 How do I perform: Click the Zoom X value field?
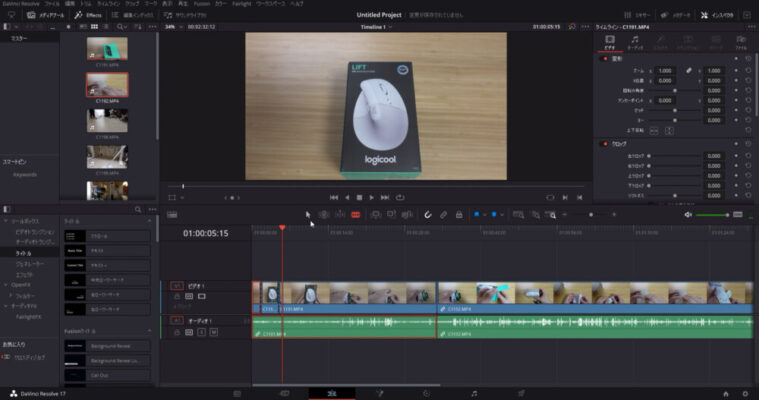tap(665, 71)
